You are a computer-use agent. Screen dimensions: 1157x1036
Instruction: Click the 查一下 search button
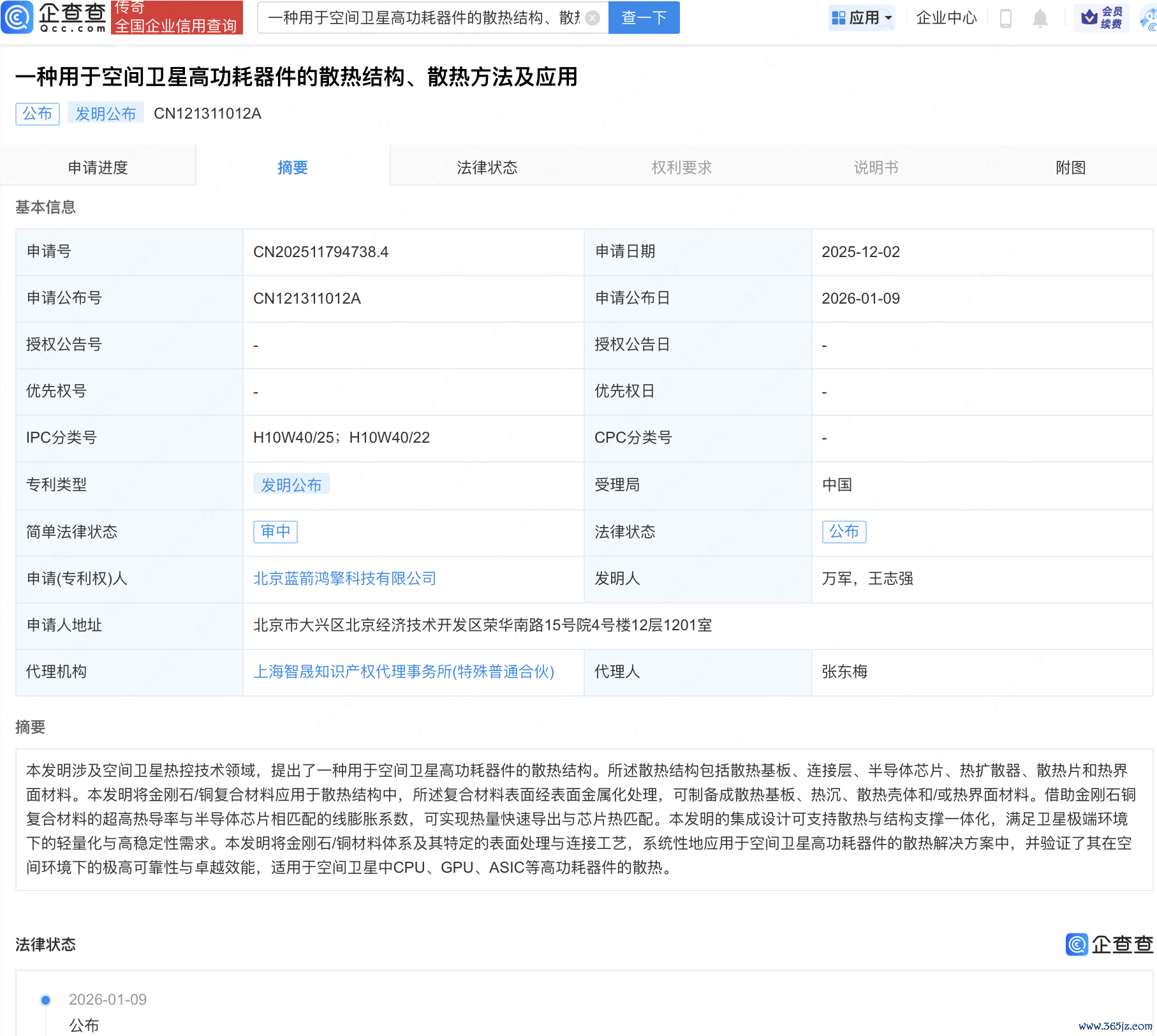[644, 18]
